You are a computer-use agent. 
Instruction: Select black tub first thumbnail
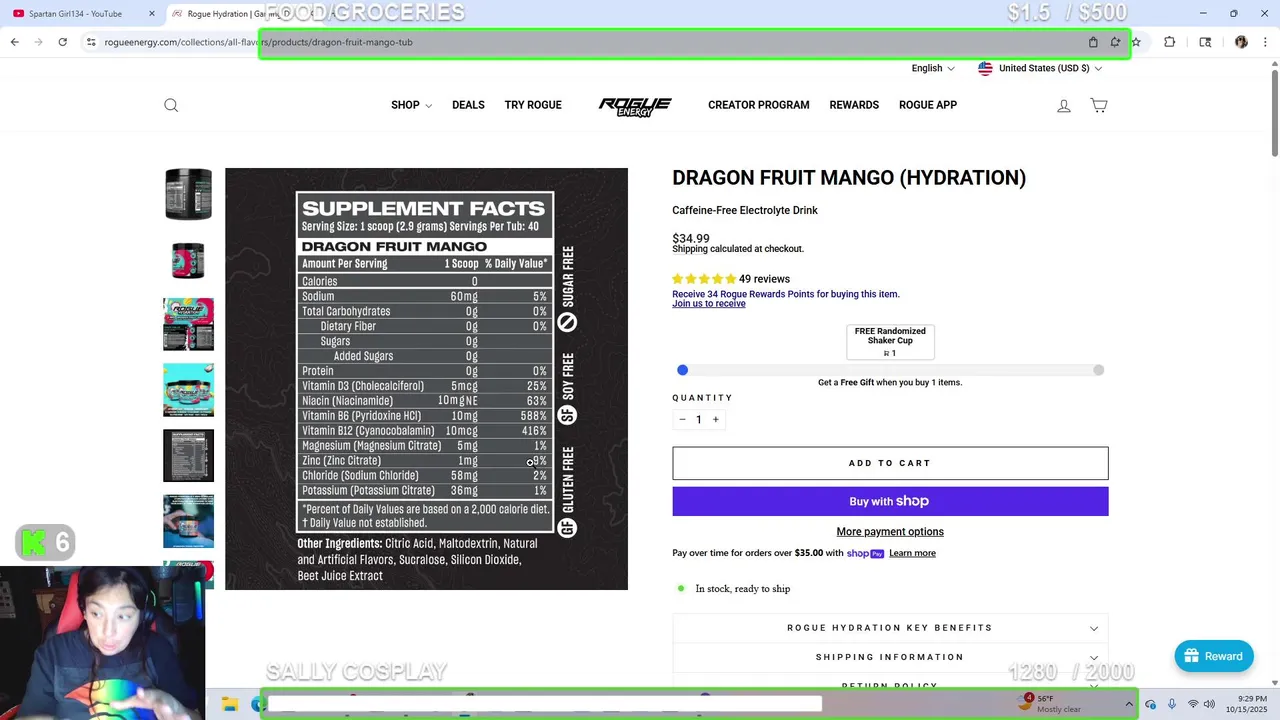coord(188,194)
